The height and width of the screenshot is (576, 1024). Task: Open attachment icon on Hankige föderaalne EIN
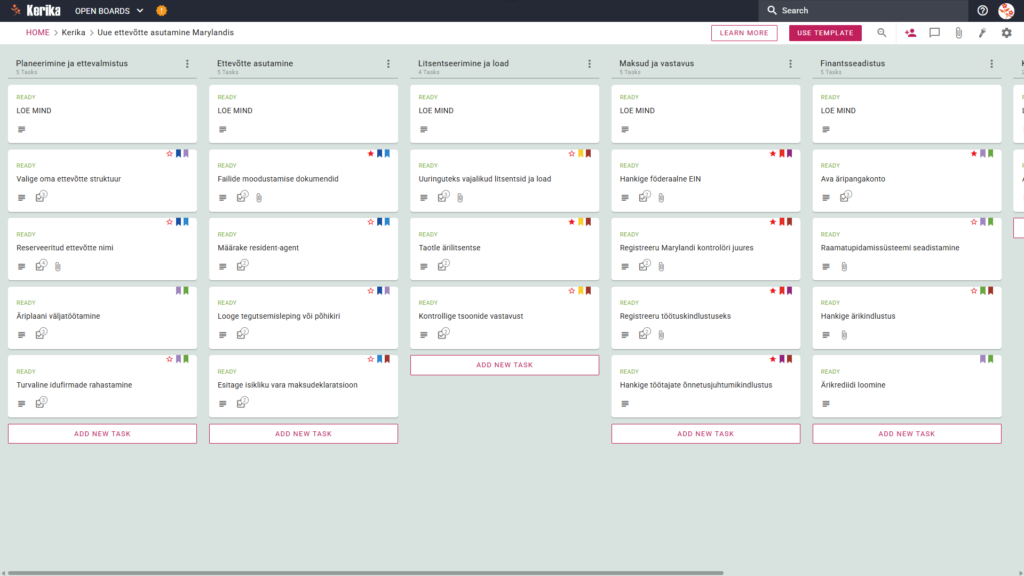(662, 198)
